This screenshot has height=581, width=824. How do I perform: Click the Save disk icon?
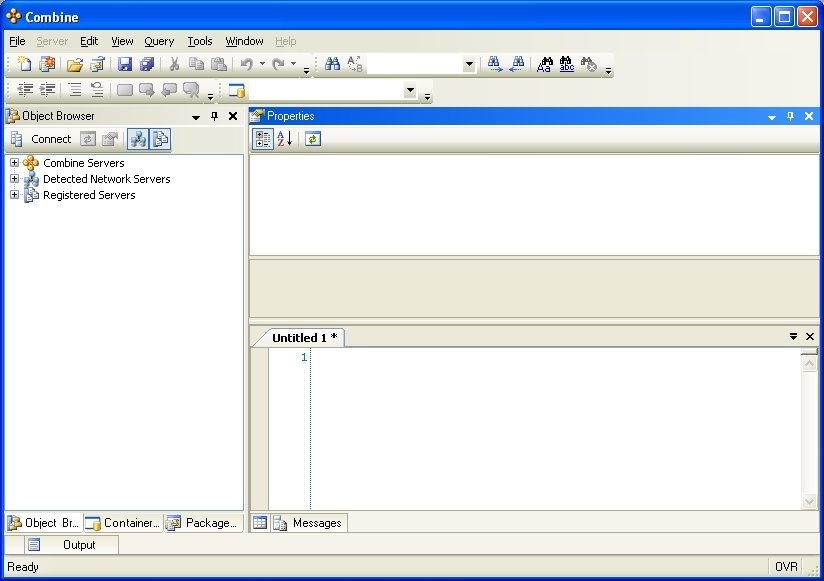point(125,64)
